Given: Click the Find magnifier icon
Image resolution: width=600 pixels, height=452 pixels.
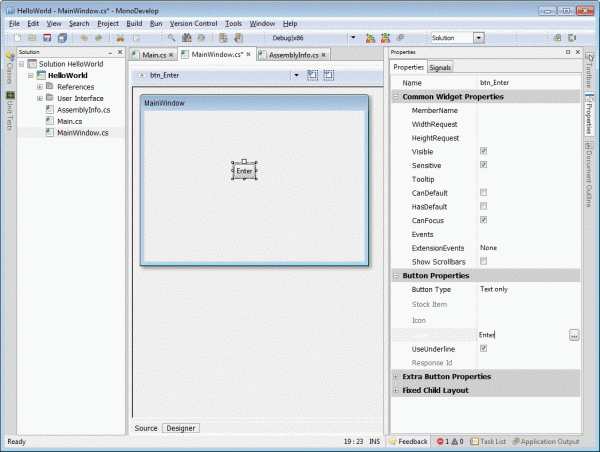Looking at the screenshot, I should tap(171, 38).
